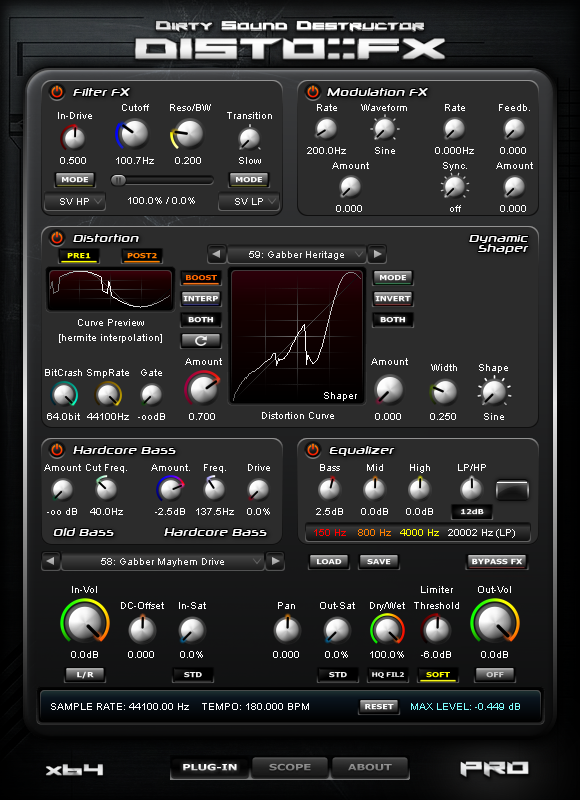Image resolution: width=580 pixels, height=800 pixels.
Task: Click the Distortion Curve shaper graph
Action: pyautogui.click(x=297, y=336)
